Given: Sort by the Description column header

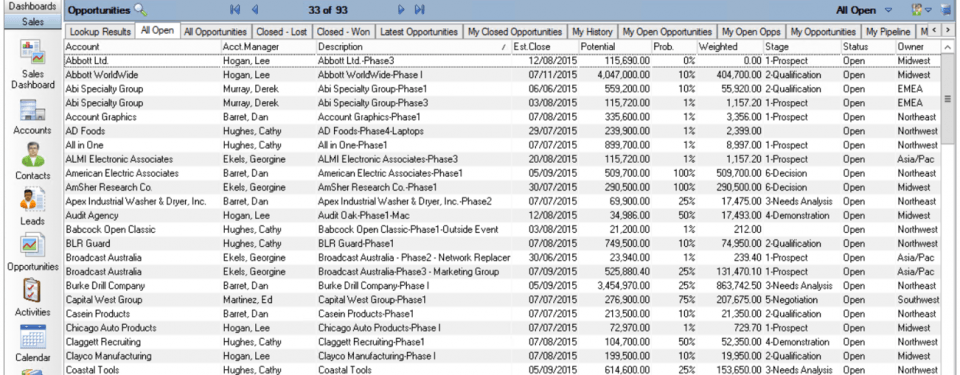Looking at the screenshot, I should click(x=413, y=47).
